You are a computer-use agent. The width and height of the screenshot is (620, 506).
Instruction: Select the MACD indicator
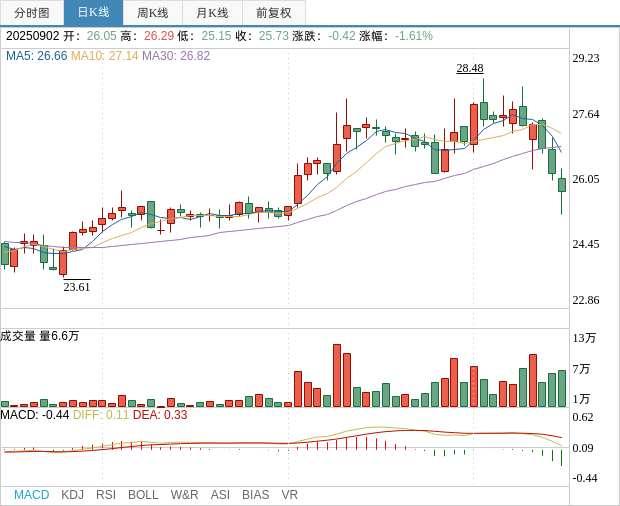point(32,495)
